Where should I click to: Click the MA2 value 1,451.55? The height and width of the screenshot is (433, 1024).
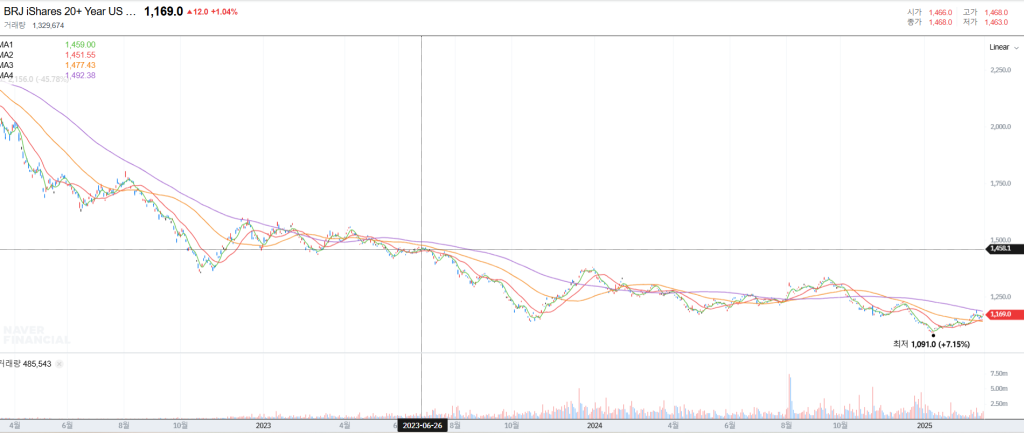point(80,55)
